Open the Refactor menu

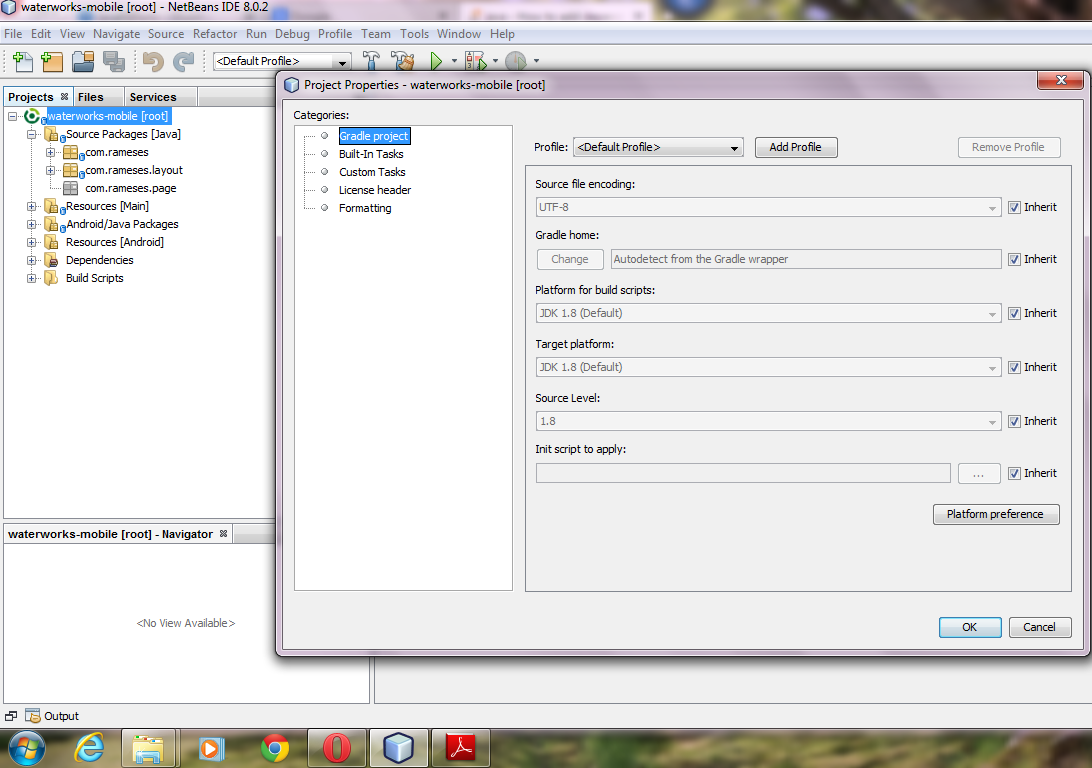(x=215, y=34)
